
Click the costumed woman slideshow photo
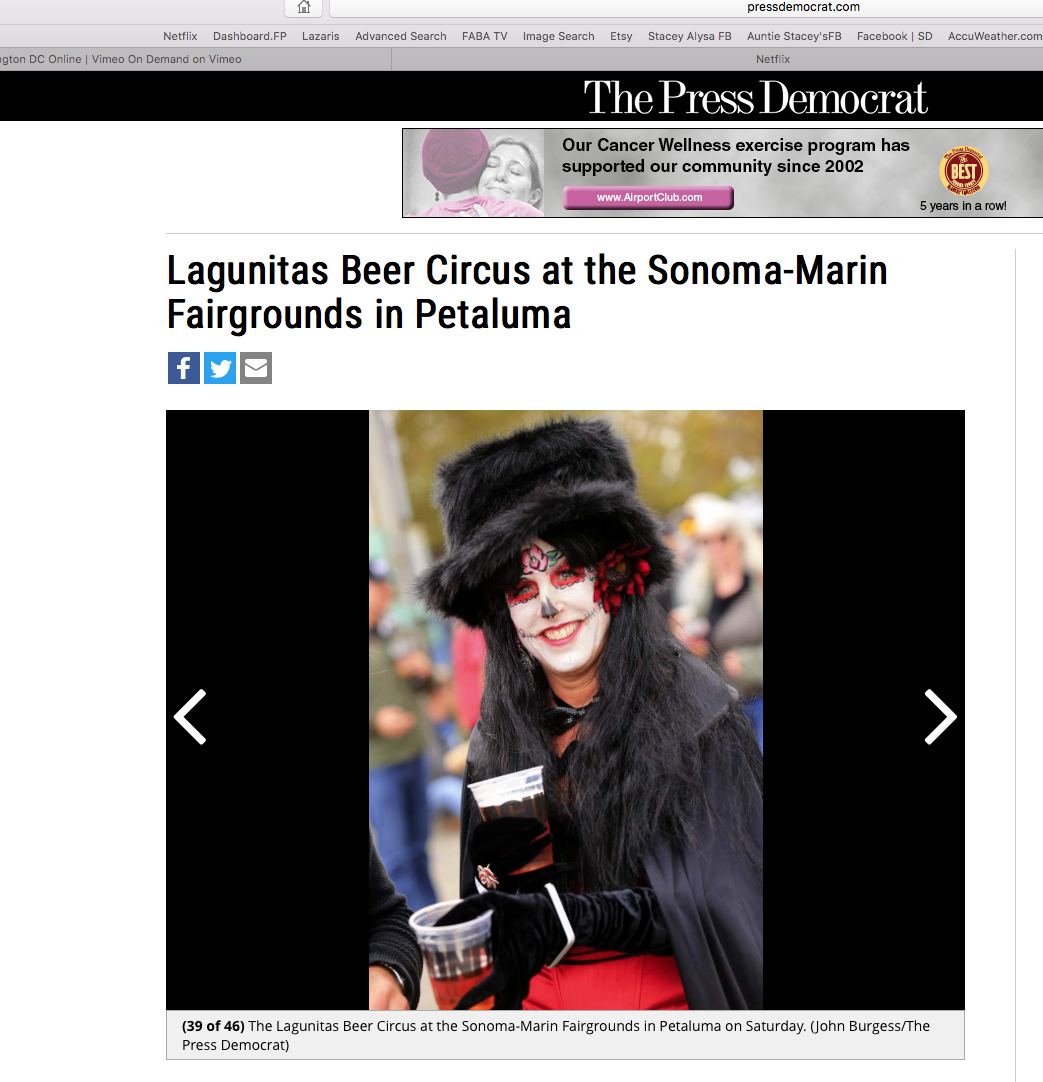click(565, 710)
